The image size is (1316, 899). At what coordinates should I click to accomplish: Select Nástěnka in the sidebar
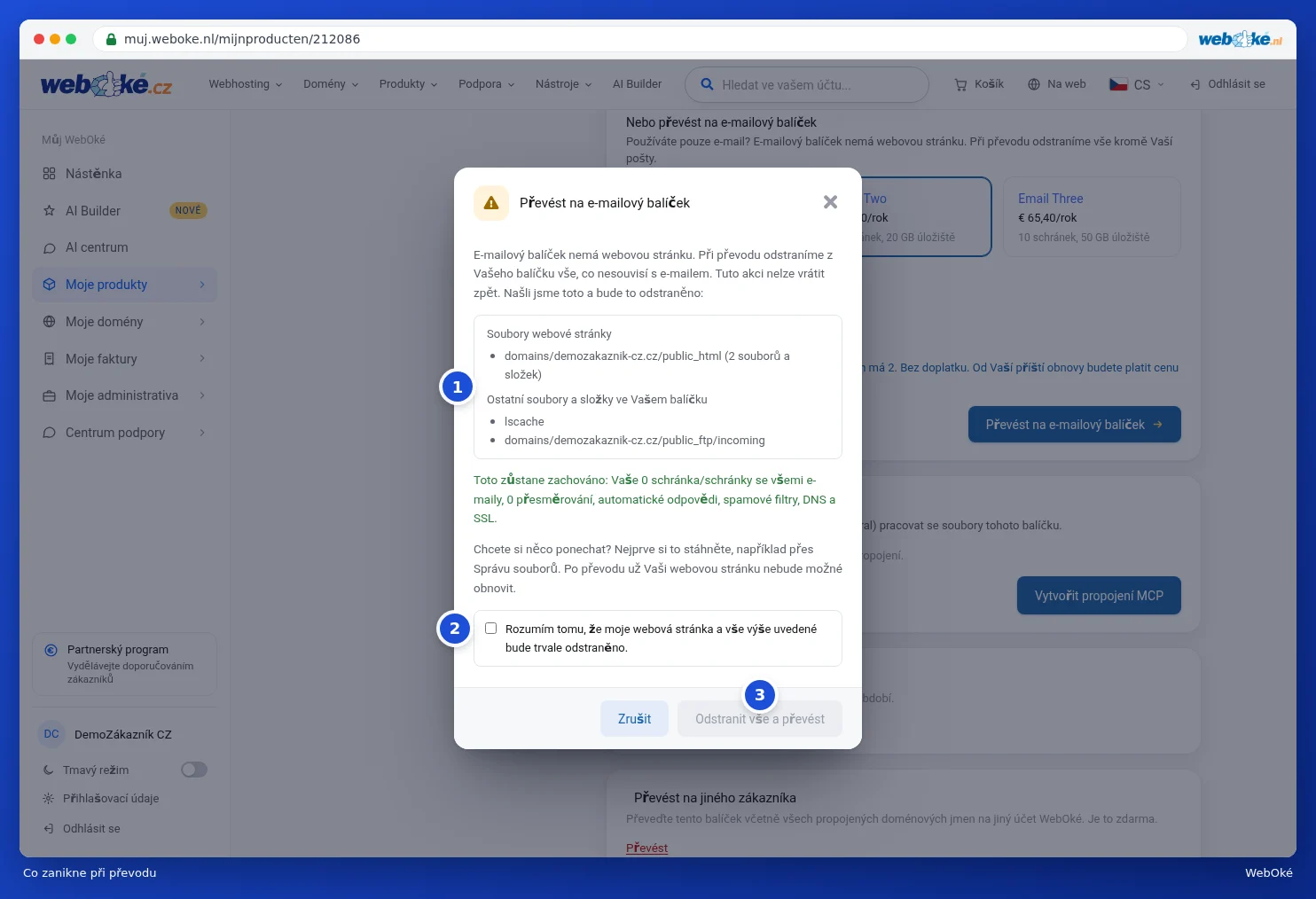point(125,174)
